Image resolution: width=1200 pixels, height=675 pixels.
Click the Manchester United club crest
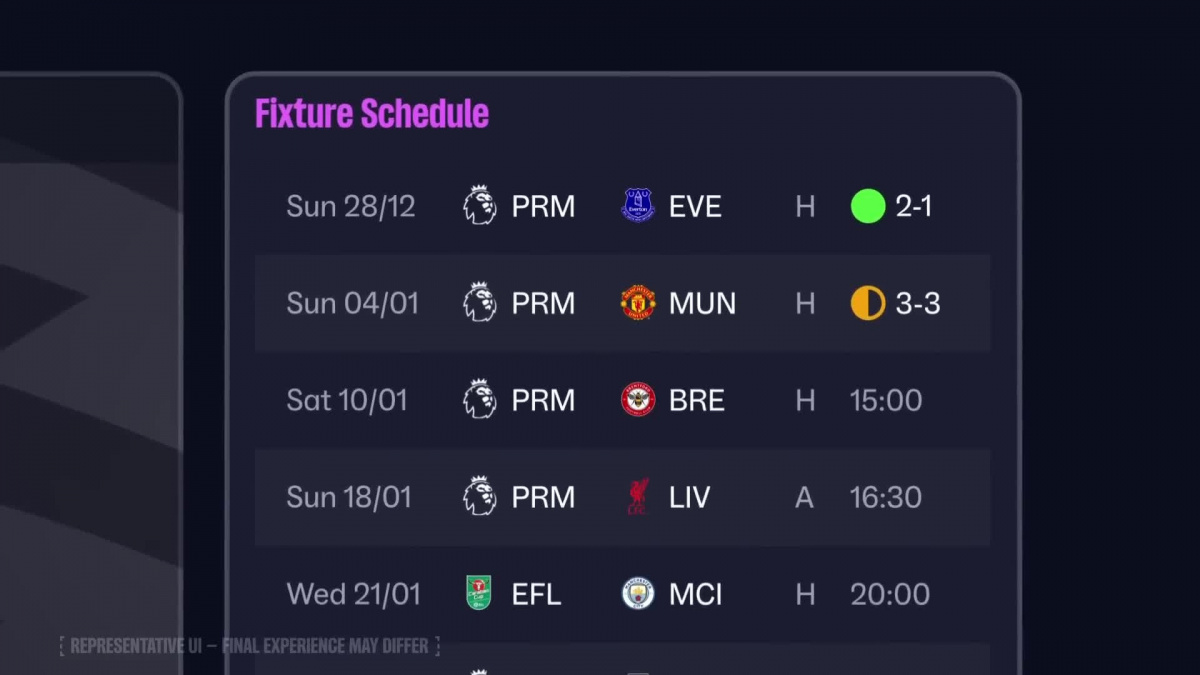[x=638, y=303]
